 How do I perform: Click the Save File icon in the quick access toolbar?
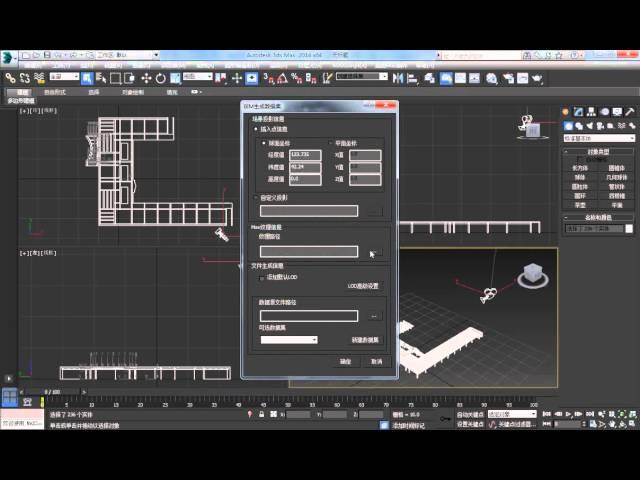pyautogui.click(x=47, y=55)
